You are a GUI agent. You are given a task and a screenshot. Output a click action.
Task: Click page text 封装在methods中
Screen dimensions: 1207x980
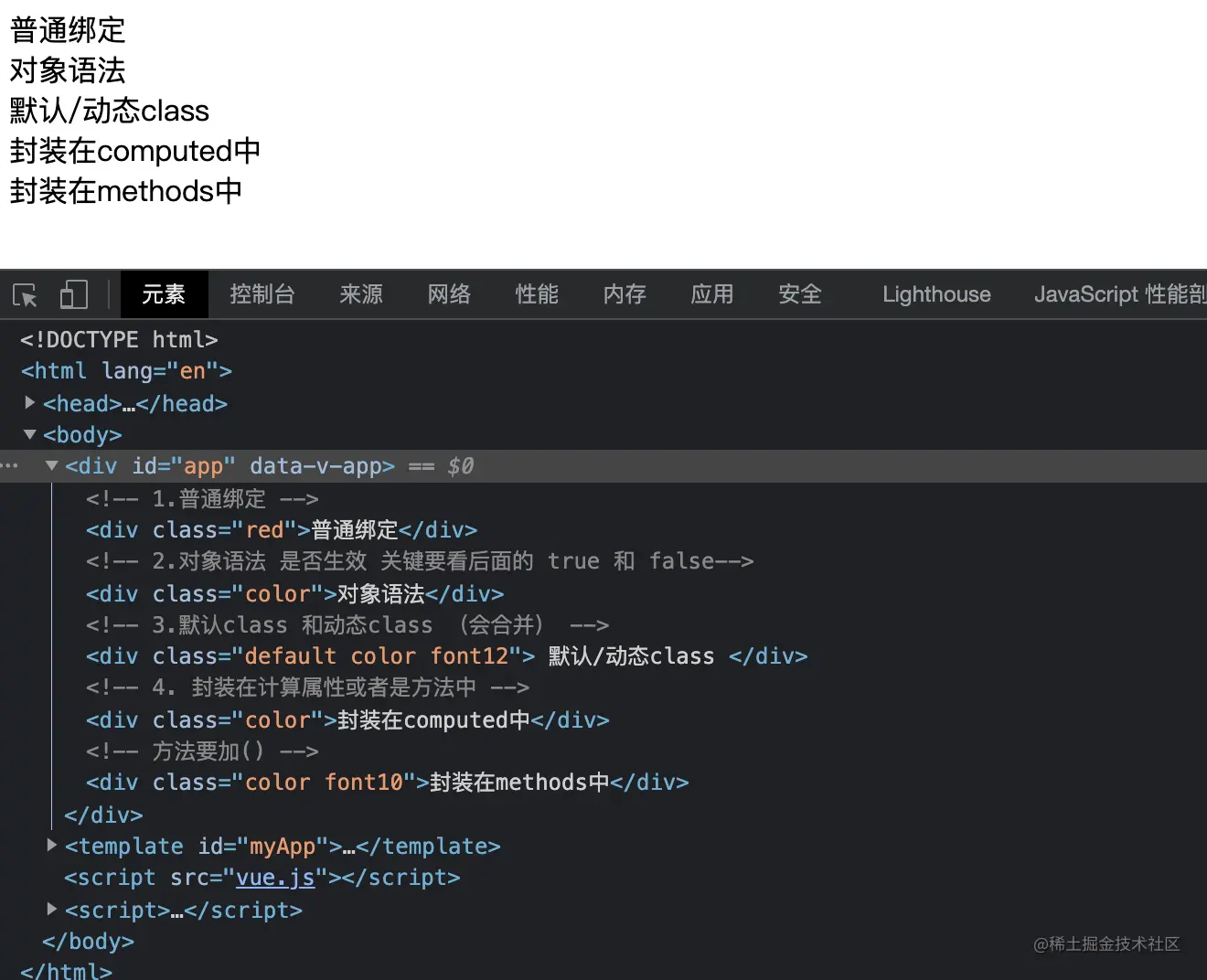click(x=126, y=191)
